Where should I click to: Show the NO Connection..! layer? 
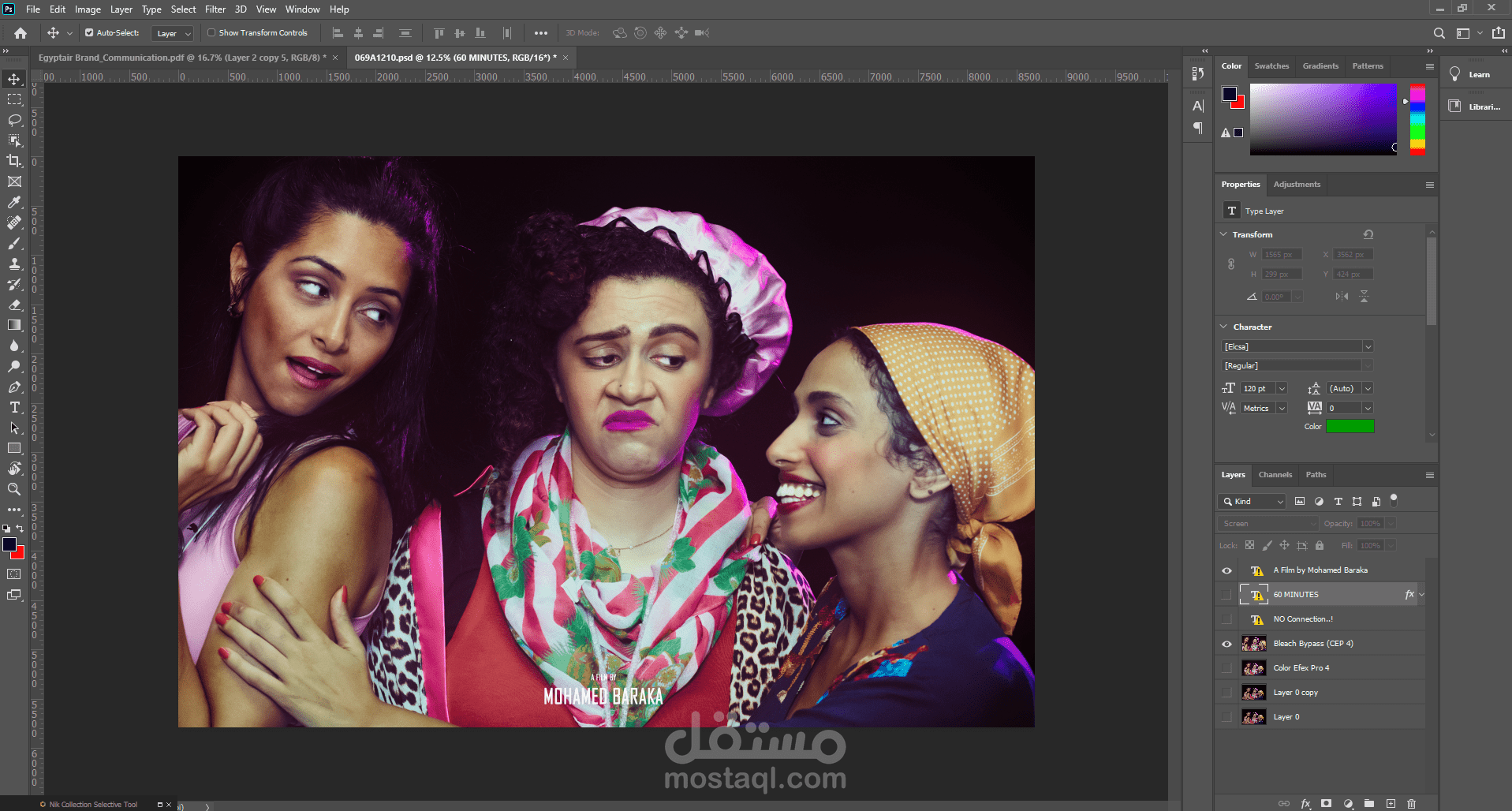tap(1226, 619)
